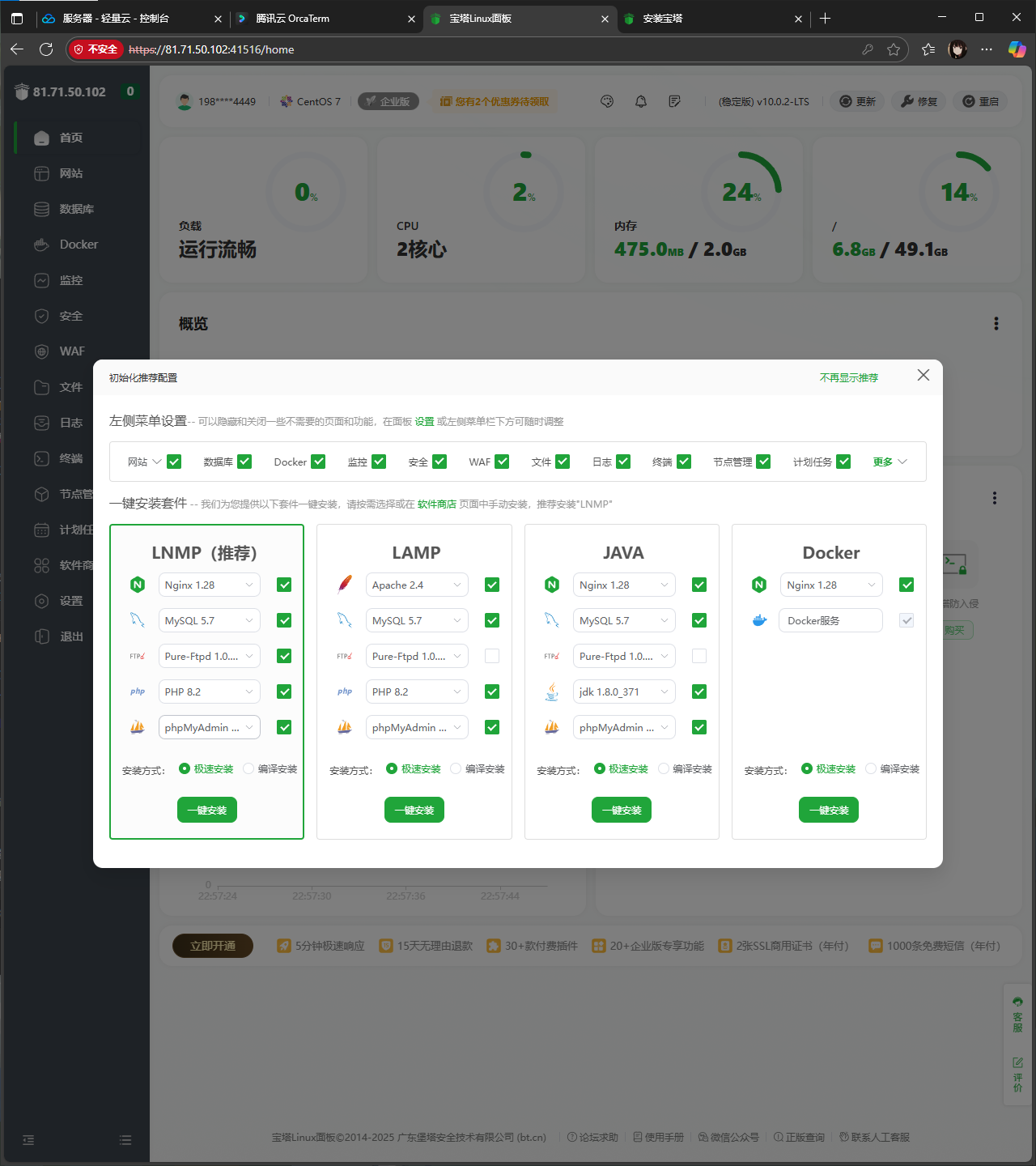Click the CPU usage 2% gauge
Viewport: 1036px width, 1166px height.
click(524, 192)
